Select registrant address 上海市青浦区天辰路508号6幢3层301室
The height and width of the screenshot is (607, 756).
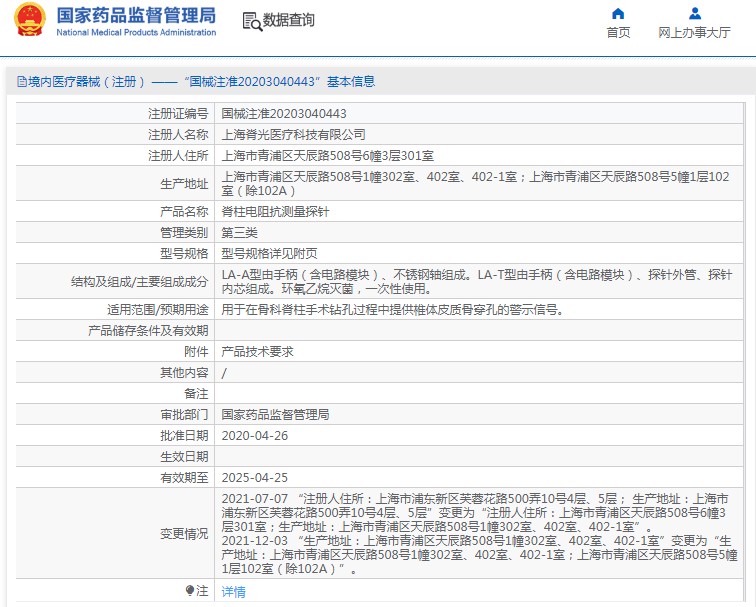[327, 156]
